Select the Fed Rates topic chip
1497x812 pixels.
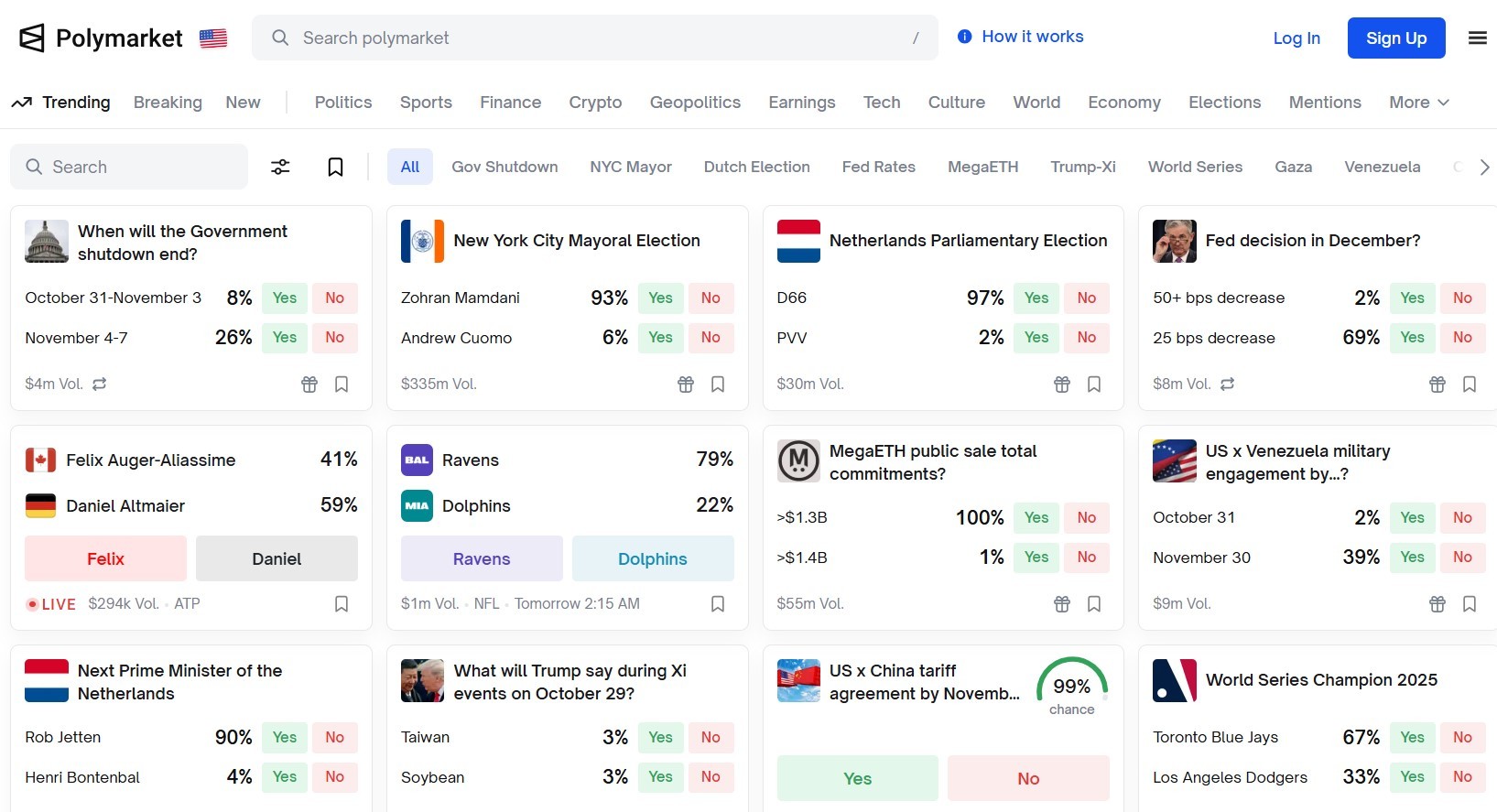tap(878, 167)
